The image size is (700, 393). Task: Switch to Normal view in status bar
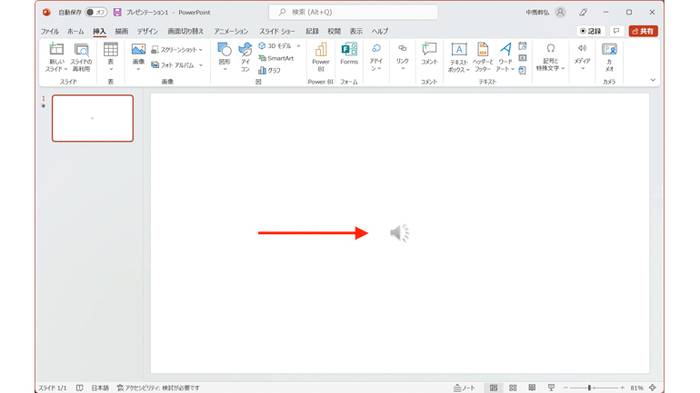click(x=493, y=388)
